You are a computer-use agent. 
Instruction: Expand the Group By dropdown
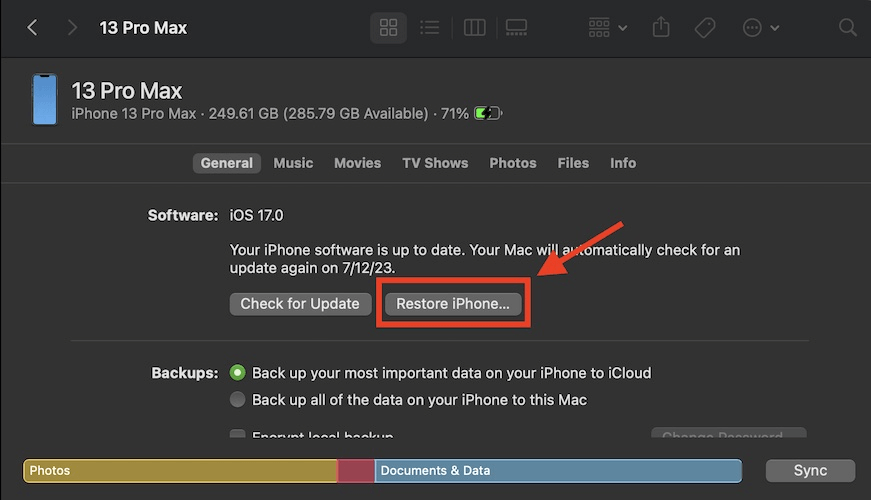(607, 28)
